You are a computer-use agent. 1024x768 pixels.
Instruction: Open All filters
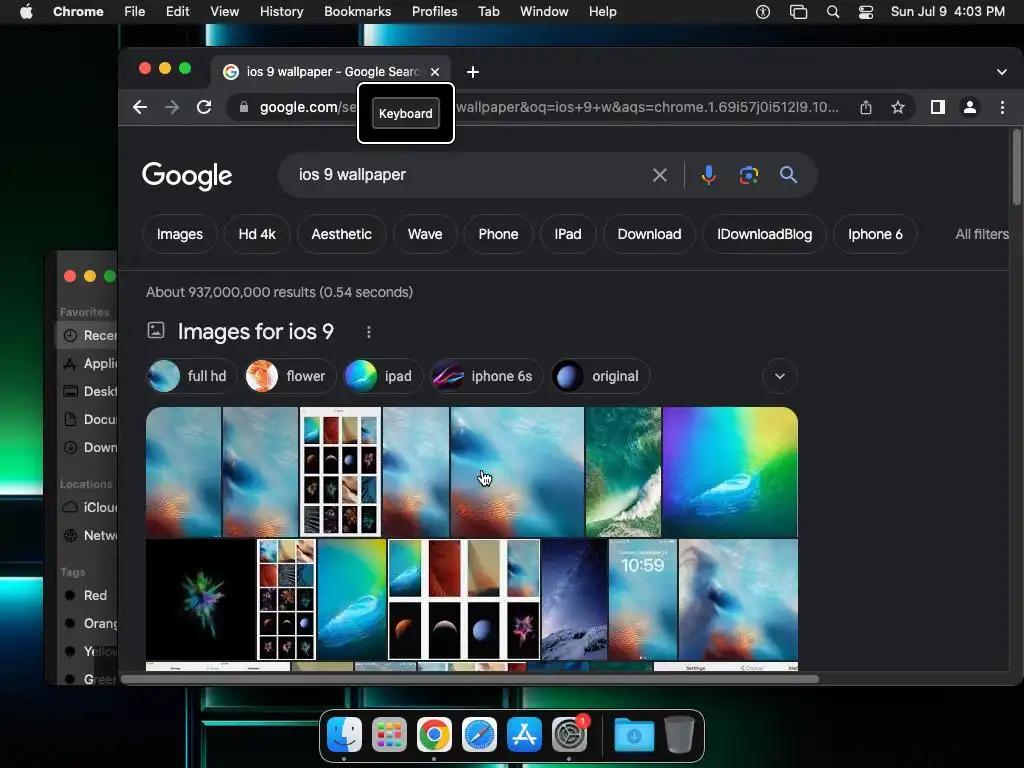click(982, 234)
